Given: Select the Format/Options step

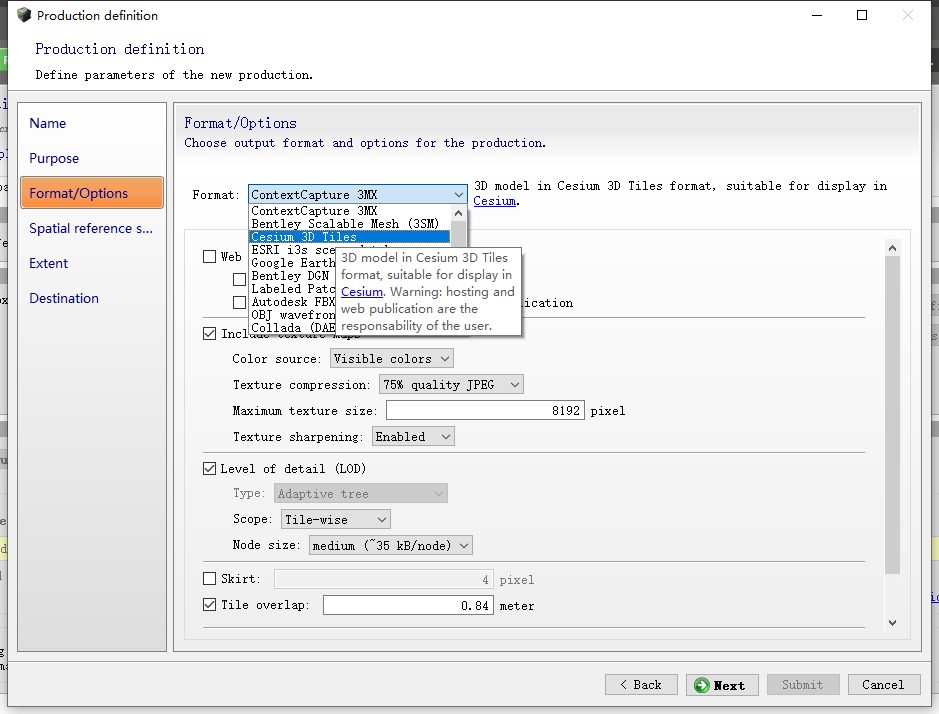Looking at the screenshot, I should [x=92, y=193].
